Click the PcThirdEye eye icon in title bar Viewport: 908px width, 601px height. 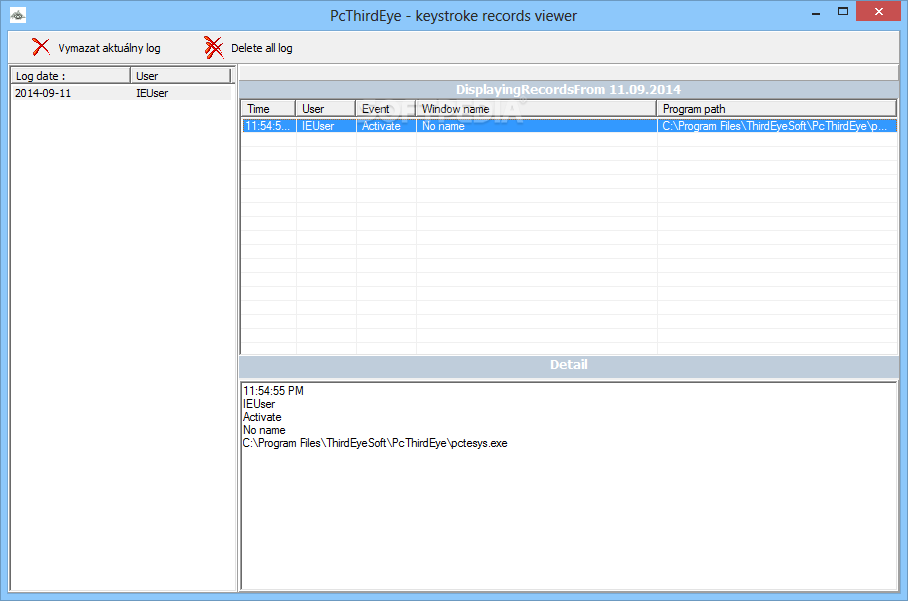click(18, 16)
